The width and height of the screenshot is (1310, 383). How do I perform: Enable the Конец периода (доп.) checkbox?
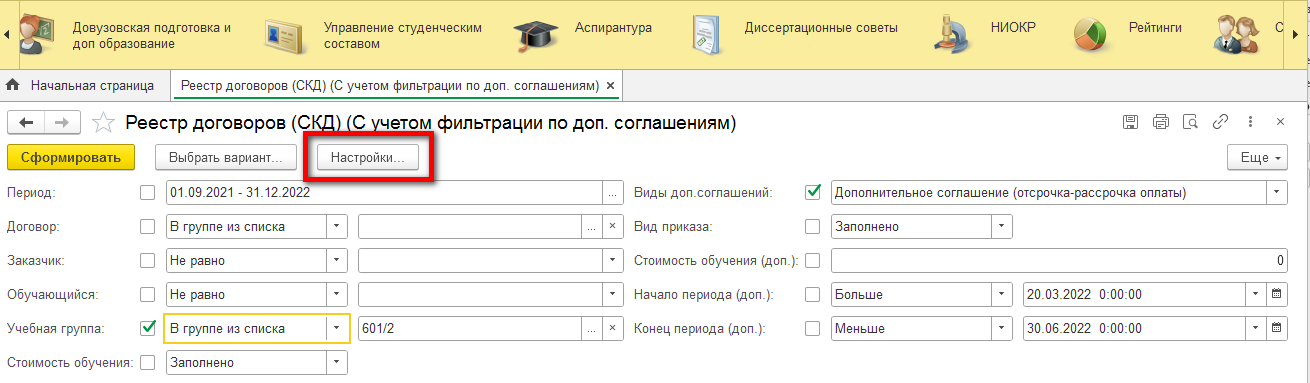812,328
